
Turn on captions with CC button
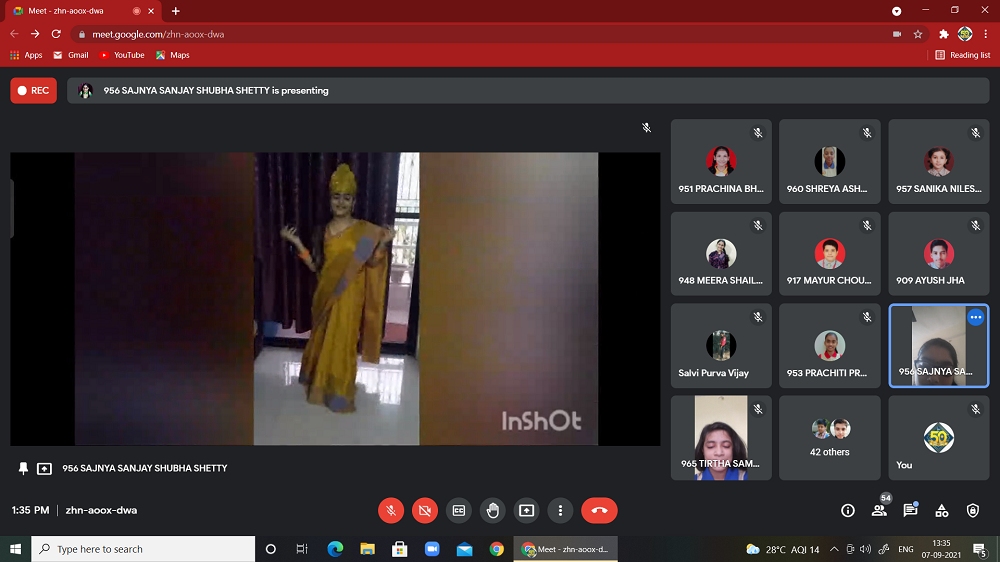coord(459,510)
